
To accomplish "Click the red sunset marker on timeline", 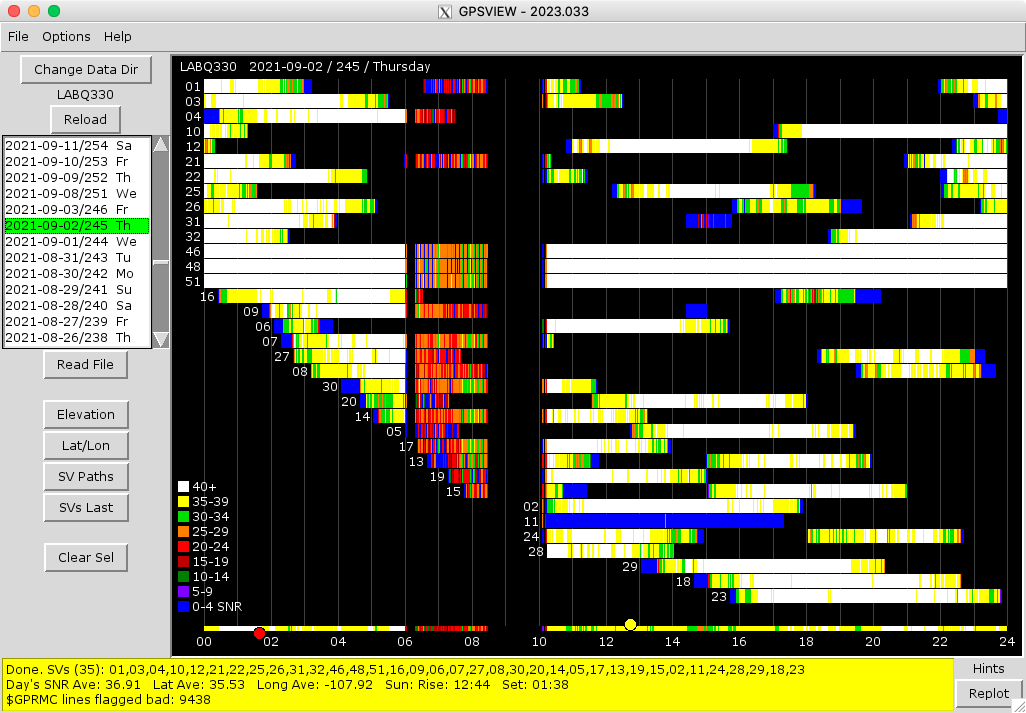I will 259,633.
